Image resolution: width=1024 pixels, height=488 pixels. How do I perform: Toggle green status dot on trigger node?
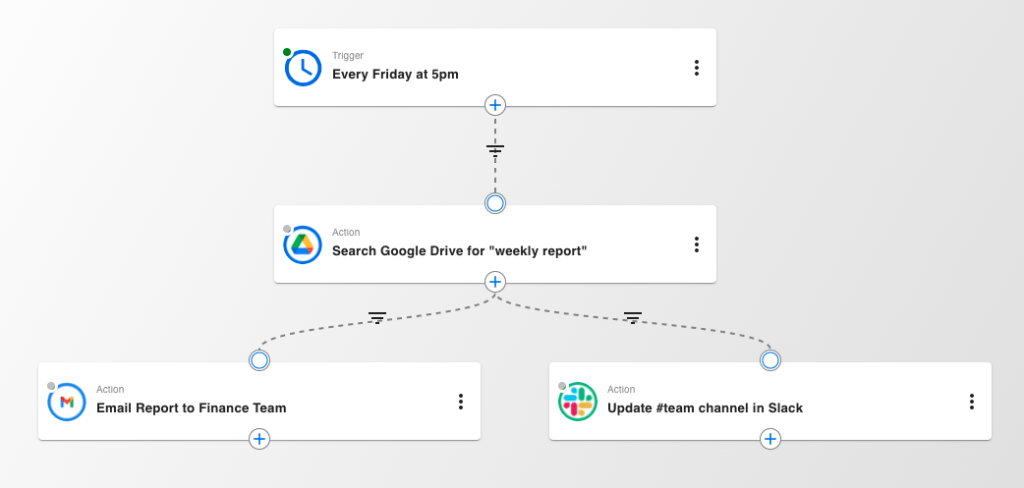287,52
